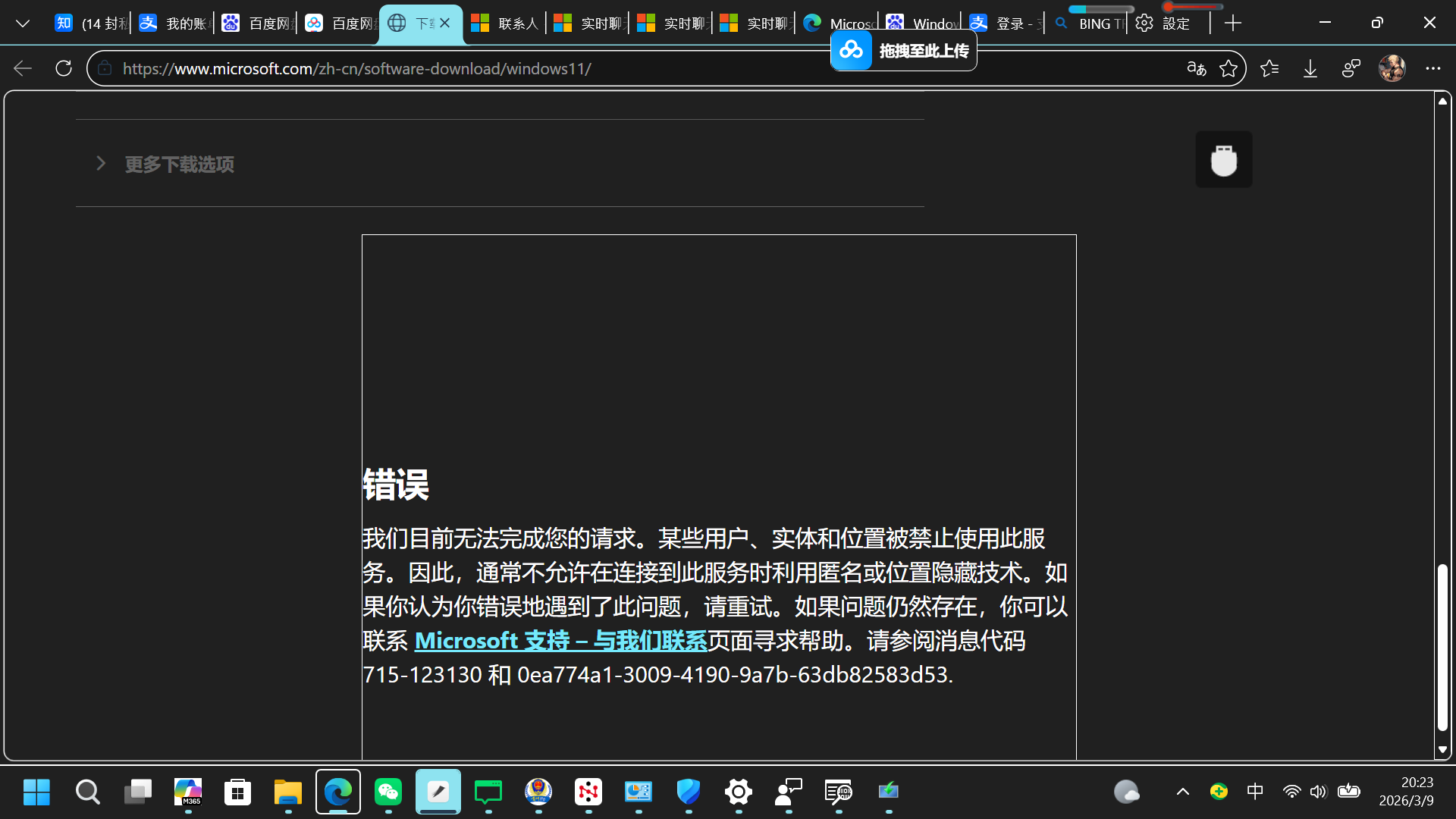The image size is (1456, 819).
Task: Open Settings gear on taskbar
Action: coord(739,792)
